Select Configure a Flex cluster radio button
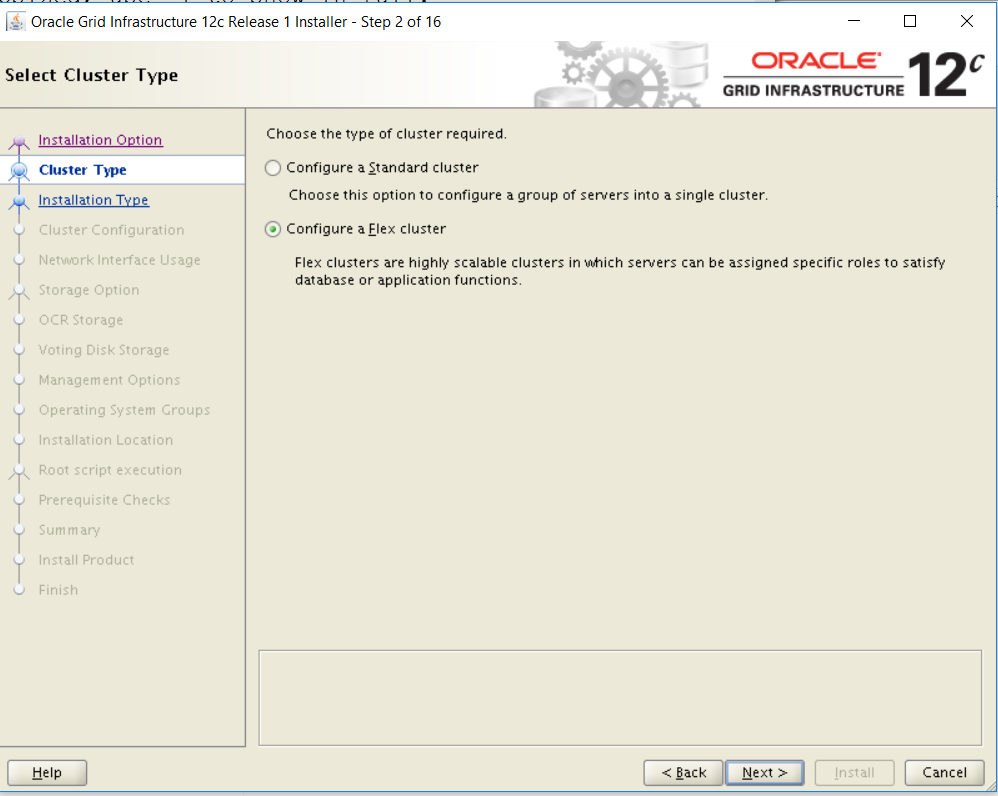 273,229
